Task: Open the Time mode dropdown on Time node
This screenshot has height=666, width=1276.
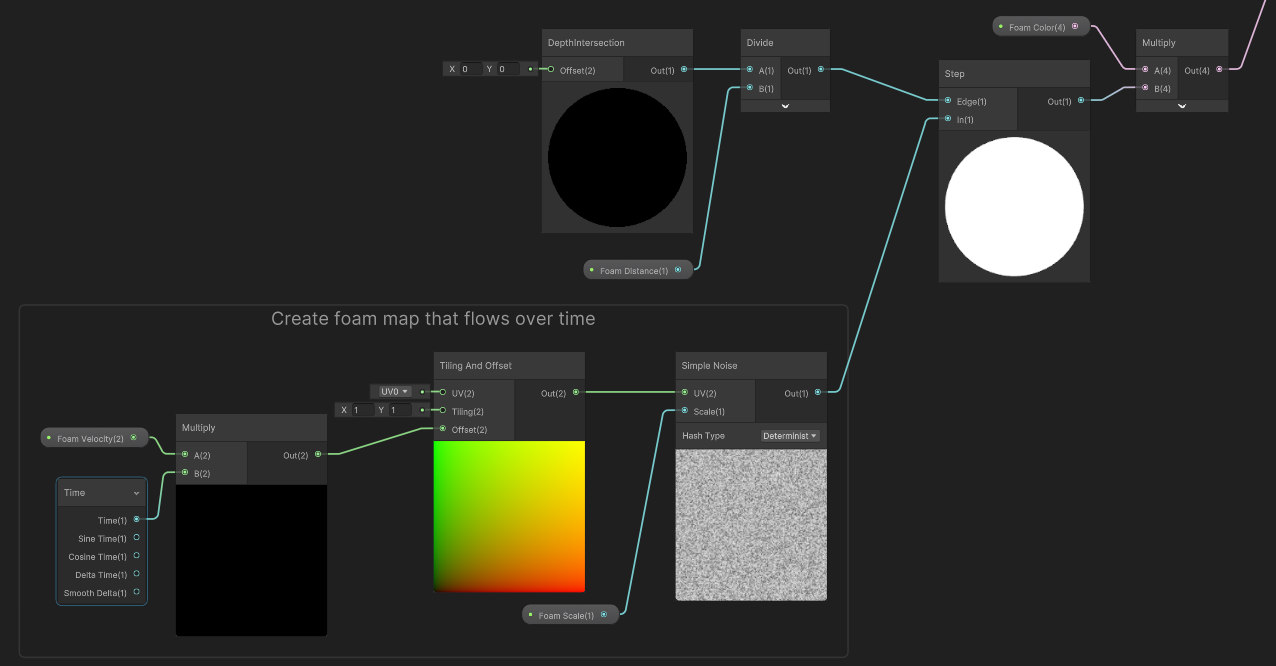Action: 136,492
